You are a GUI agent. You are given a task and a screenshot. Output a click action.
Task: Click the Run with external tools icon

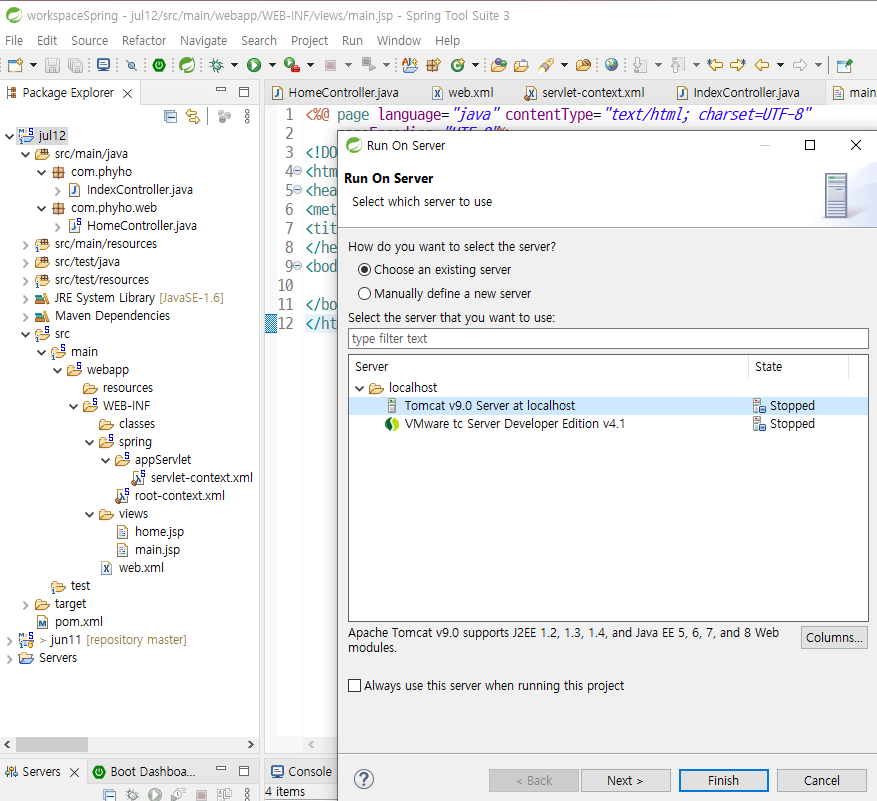(x=292, y=65)
